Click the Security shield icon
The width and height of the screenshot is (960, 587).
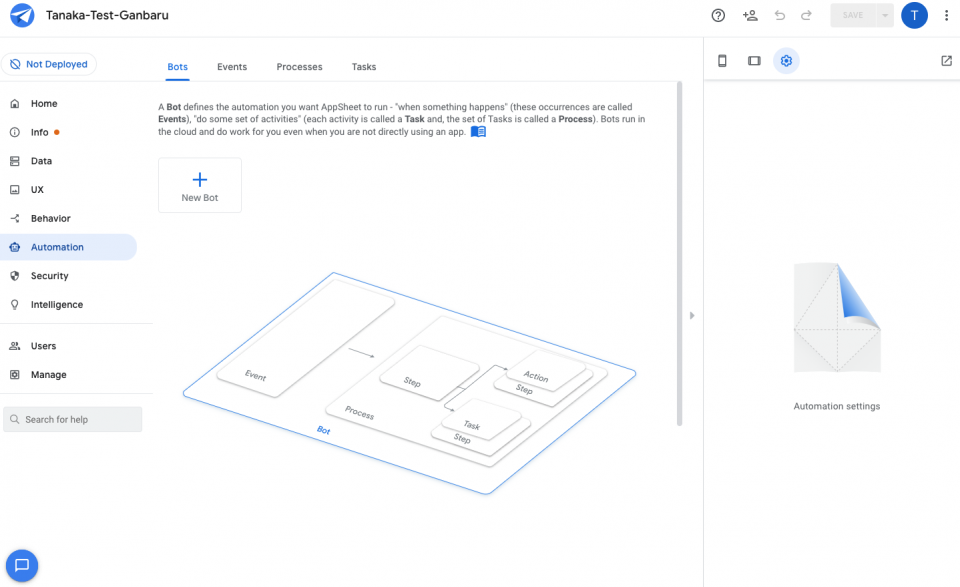pyautogui.click(x=15, y=276)
